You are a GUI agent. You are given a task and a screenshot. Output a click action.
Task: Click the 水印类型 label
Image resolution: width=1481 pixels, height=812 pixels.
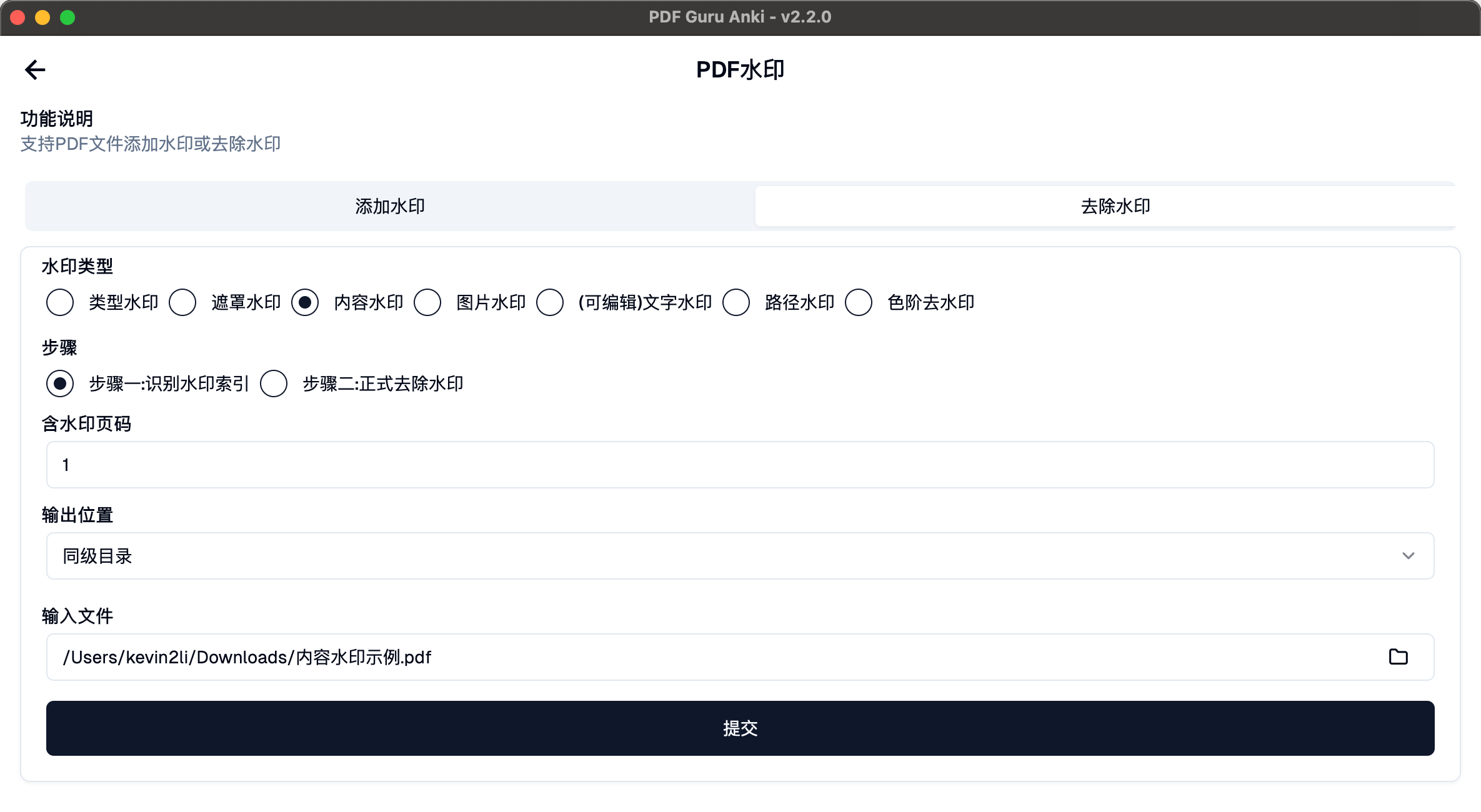[x=77, y=267]
